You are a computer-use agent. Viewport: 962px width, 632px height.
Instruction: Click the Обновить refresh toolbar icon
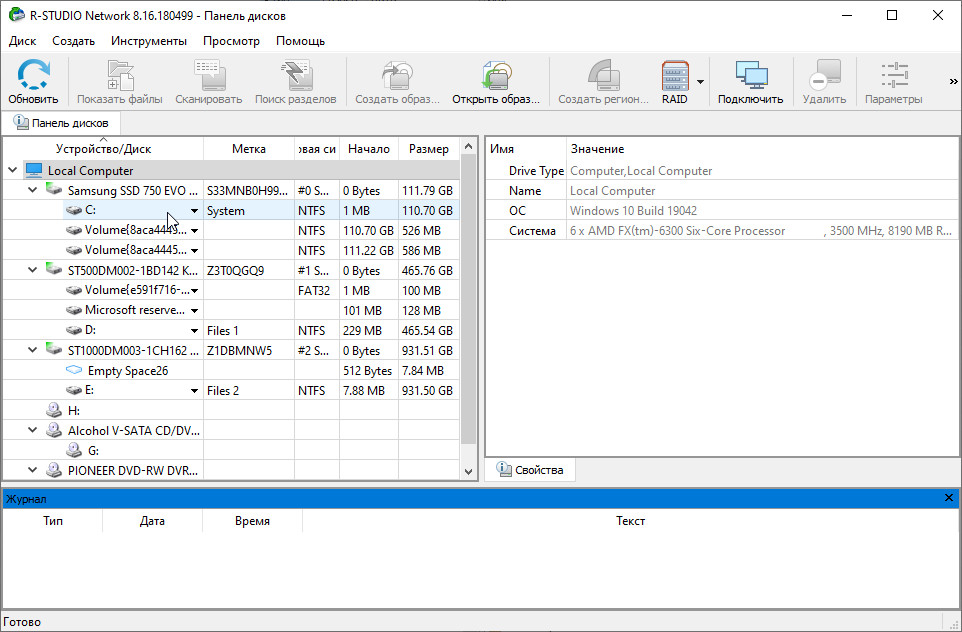click(x=33, y=76)
